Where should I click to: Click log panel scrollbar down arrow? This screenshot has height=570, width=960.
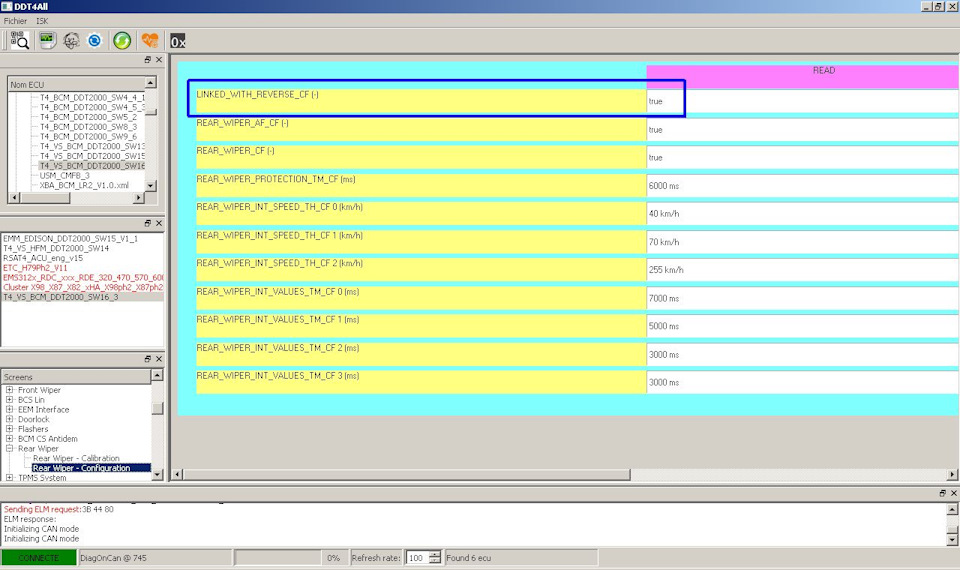(x=952, y=539)
